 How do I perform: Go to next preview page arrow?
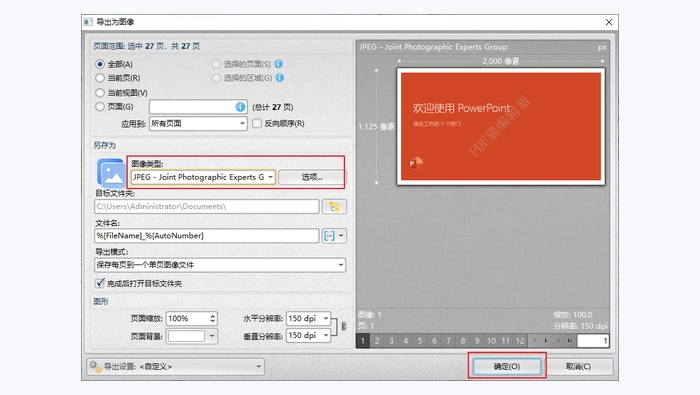point(546,341)
